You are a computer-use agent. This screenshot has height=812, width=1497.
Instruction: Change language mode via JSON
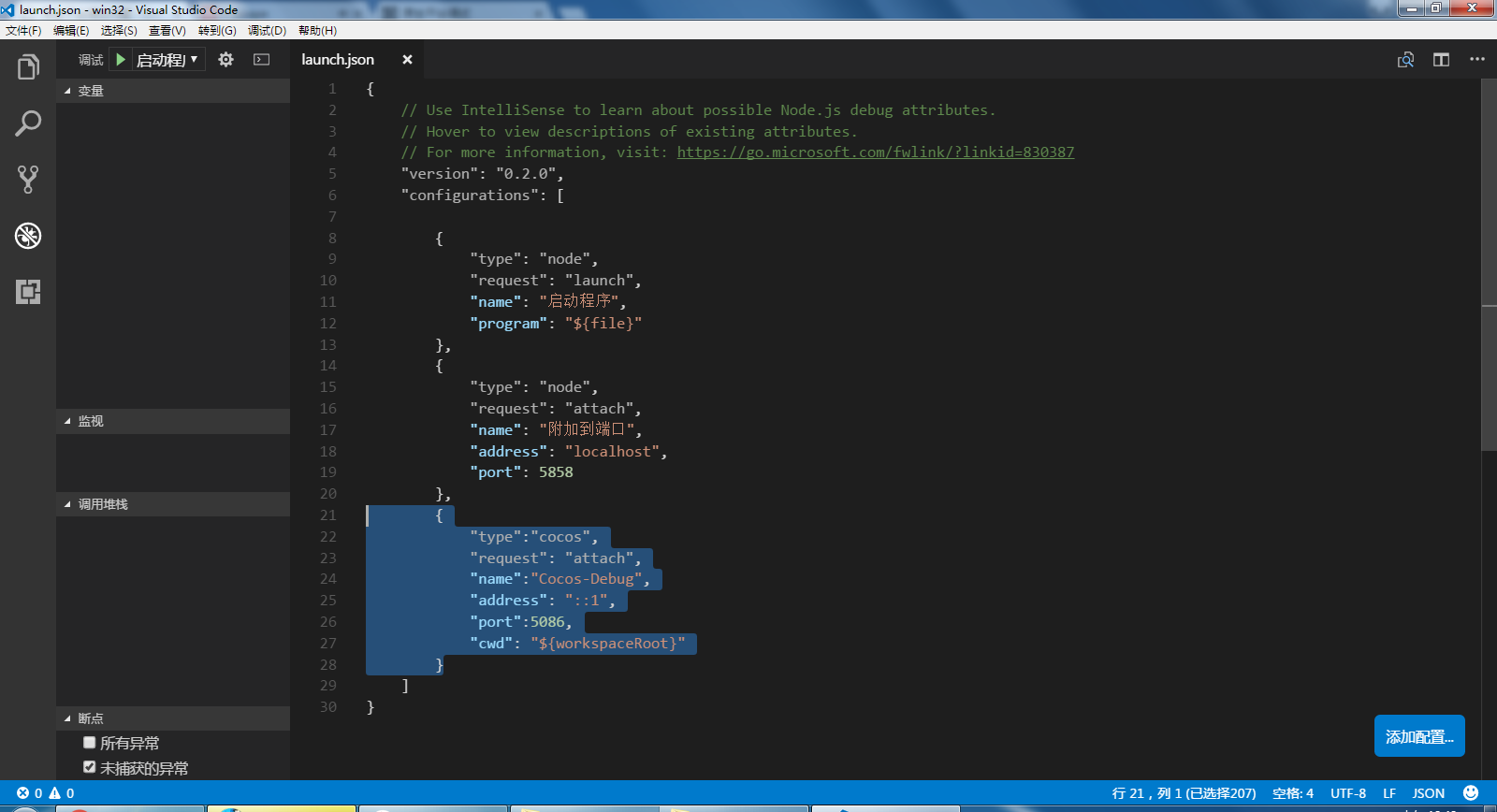tap(1428, 793)
